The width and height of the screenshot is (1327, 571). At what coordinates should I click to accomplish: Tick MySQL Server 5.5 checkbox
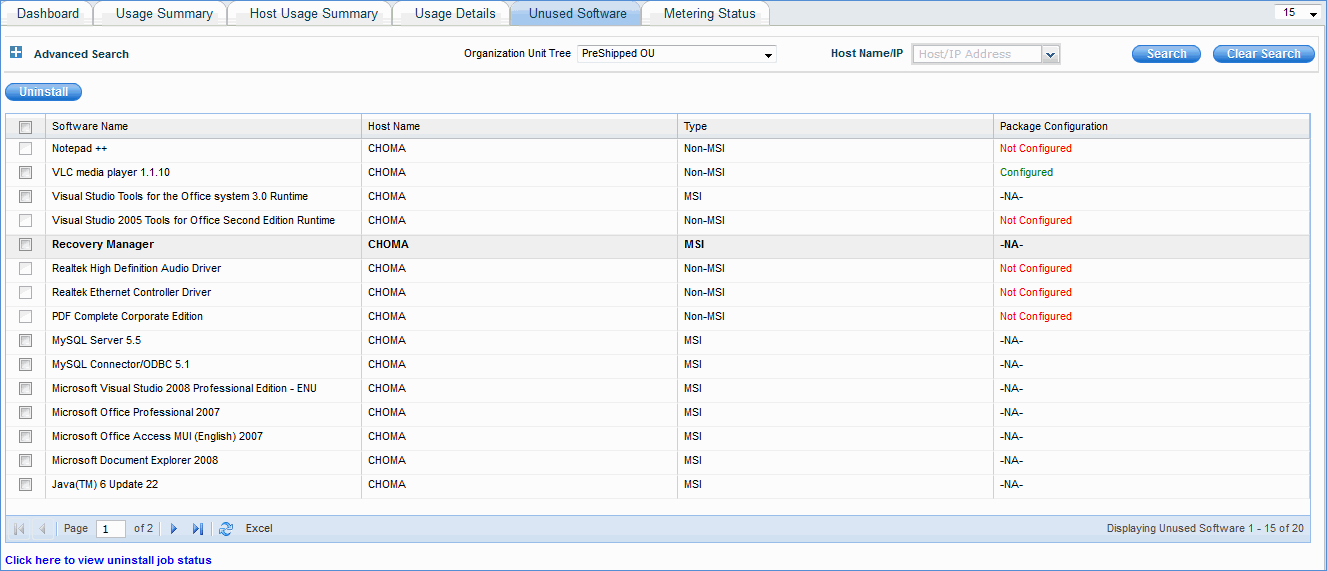26,340
